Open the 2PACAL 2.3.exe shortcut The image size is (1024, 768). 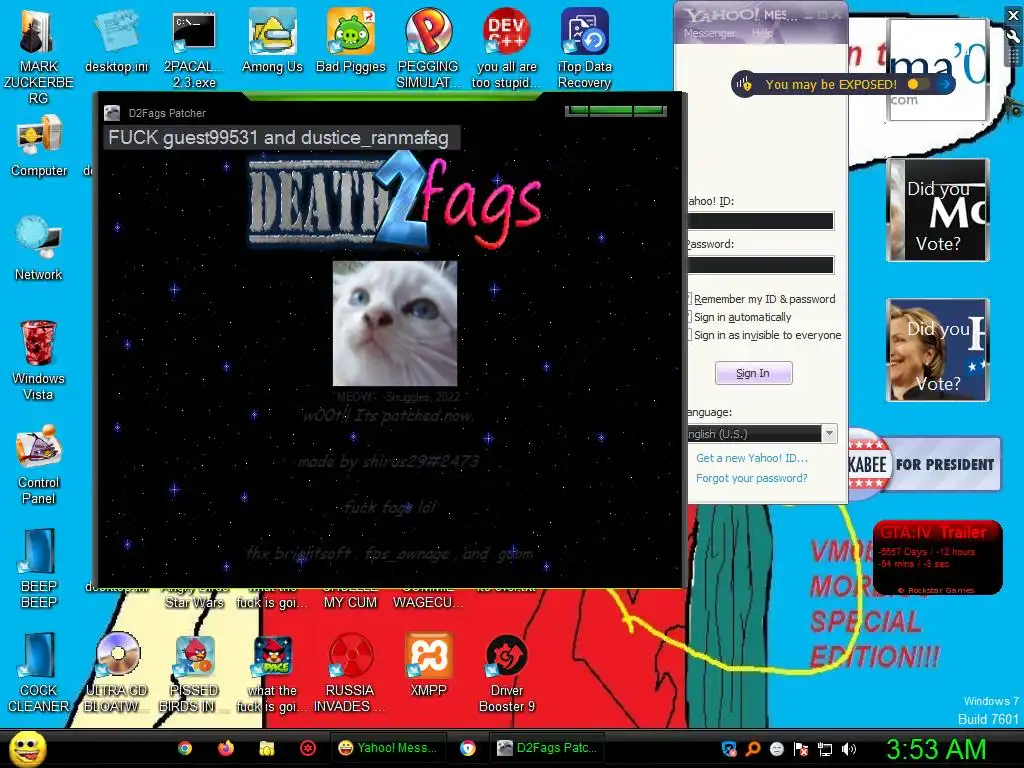(x=194, y=49)
